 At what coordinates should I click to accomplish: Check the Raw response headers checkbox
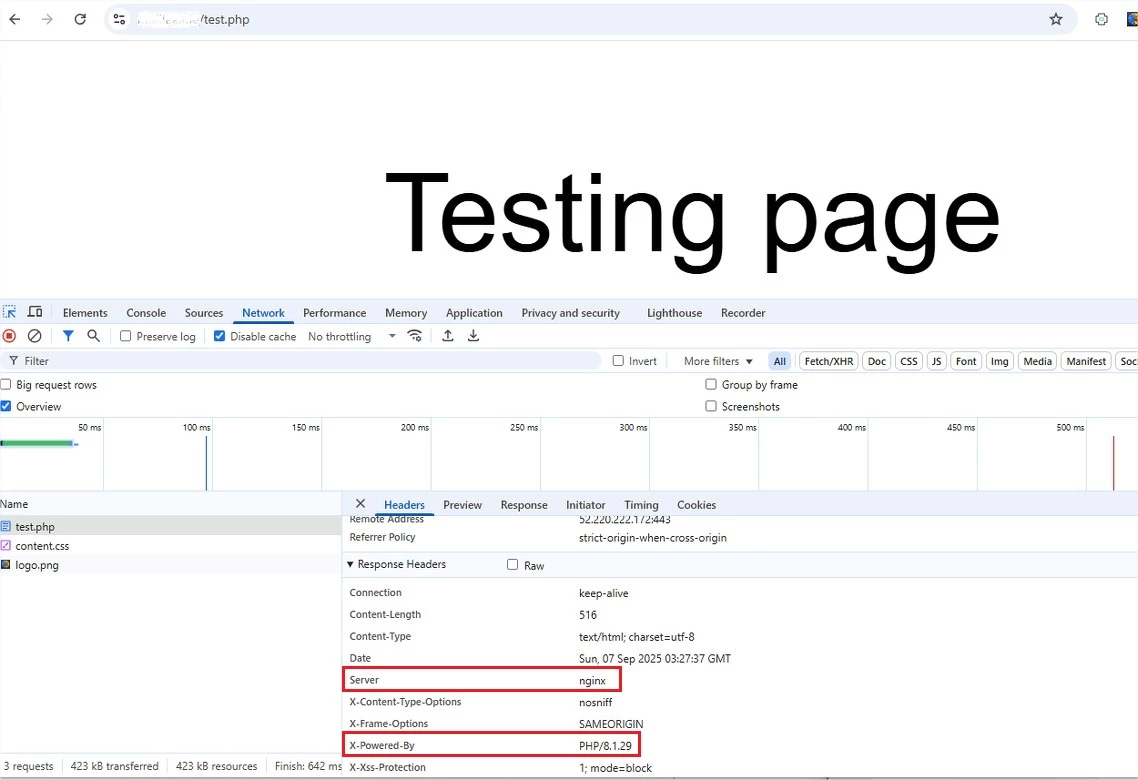pyautogui.click(x=512, y=565)
